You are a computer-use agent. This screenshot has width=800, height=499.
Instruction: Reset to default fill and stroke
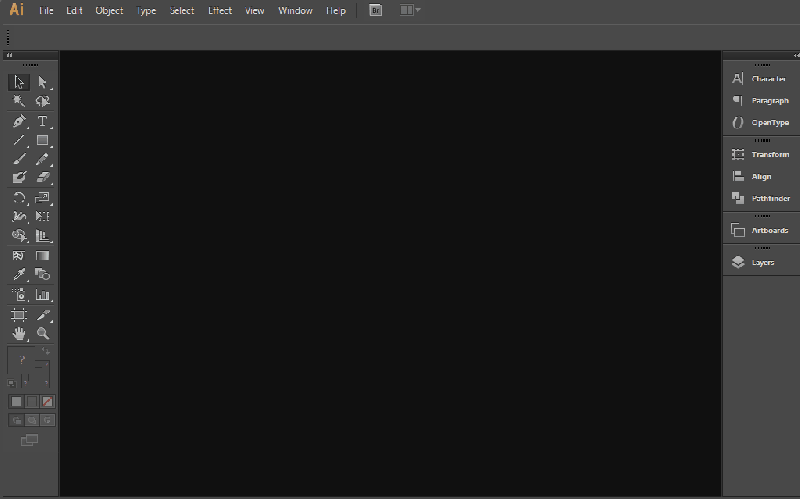coord(12,383)
